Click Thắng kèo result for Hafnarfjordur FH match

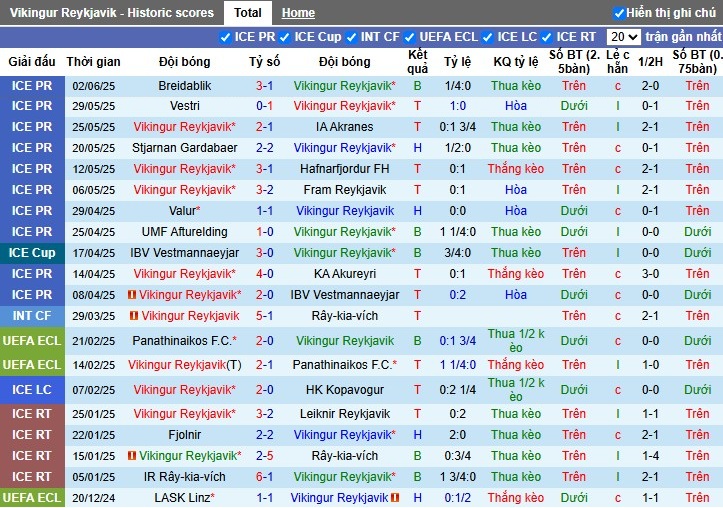[x=516, y=169]
